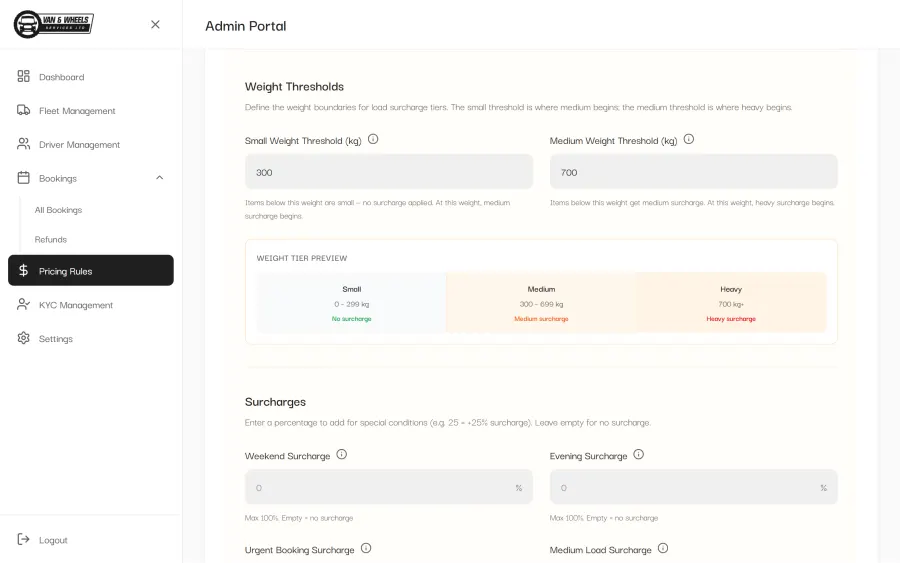Click the '700 kg+' range text
900x563 pixels.
tap(731, 304)
